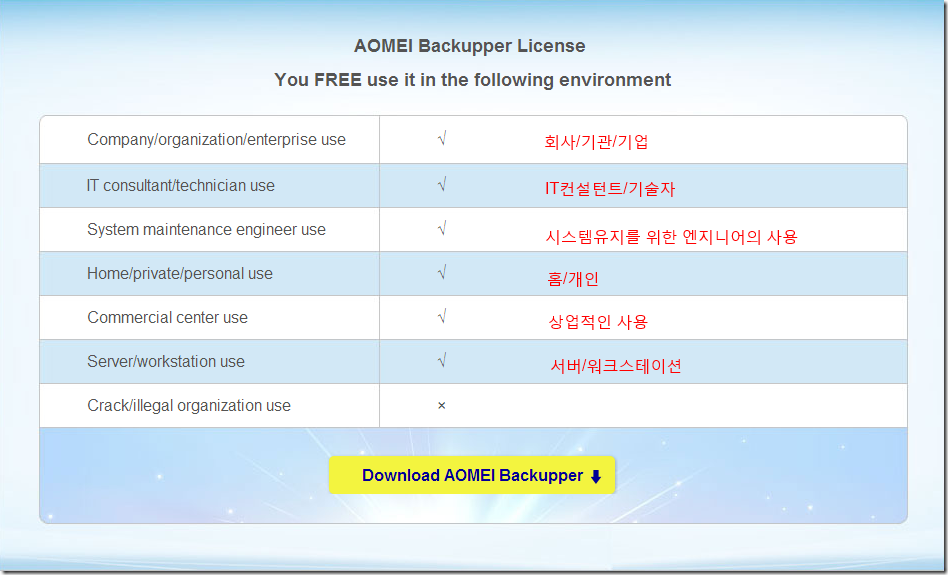Click red Korean text 'IT컨설턴트/기술자'
948x575 pixels.
(609, 189)
